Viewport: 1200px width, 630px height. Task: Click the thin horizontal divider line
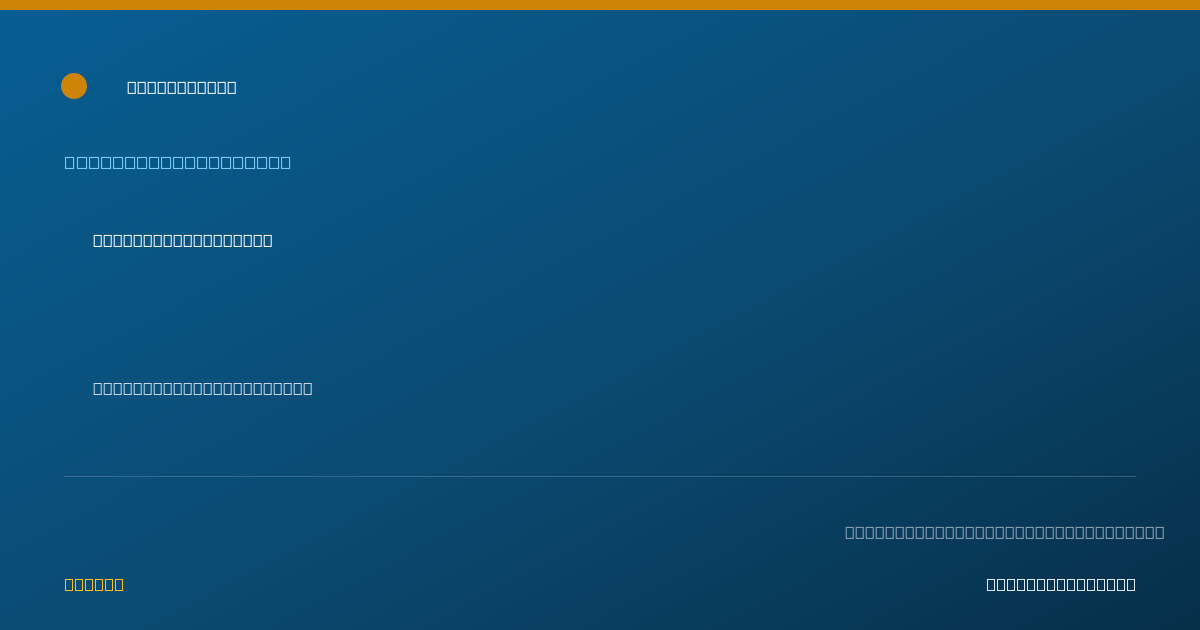tap(600, 476)
